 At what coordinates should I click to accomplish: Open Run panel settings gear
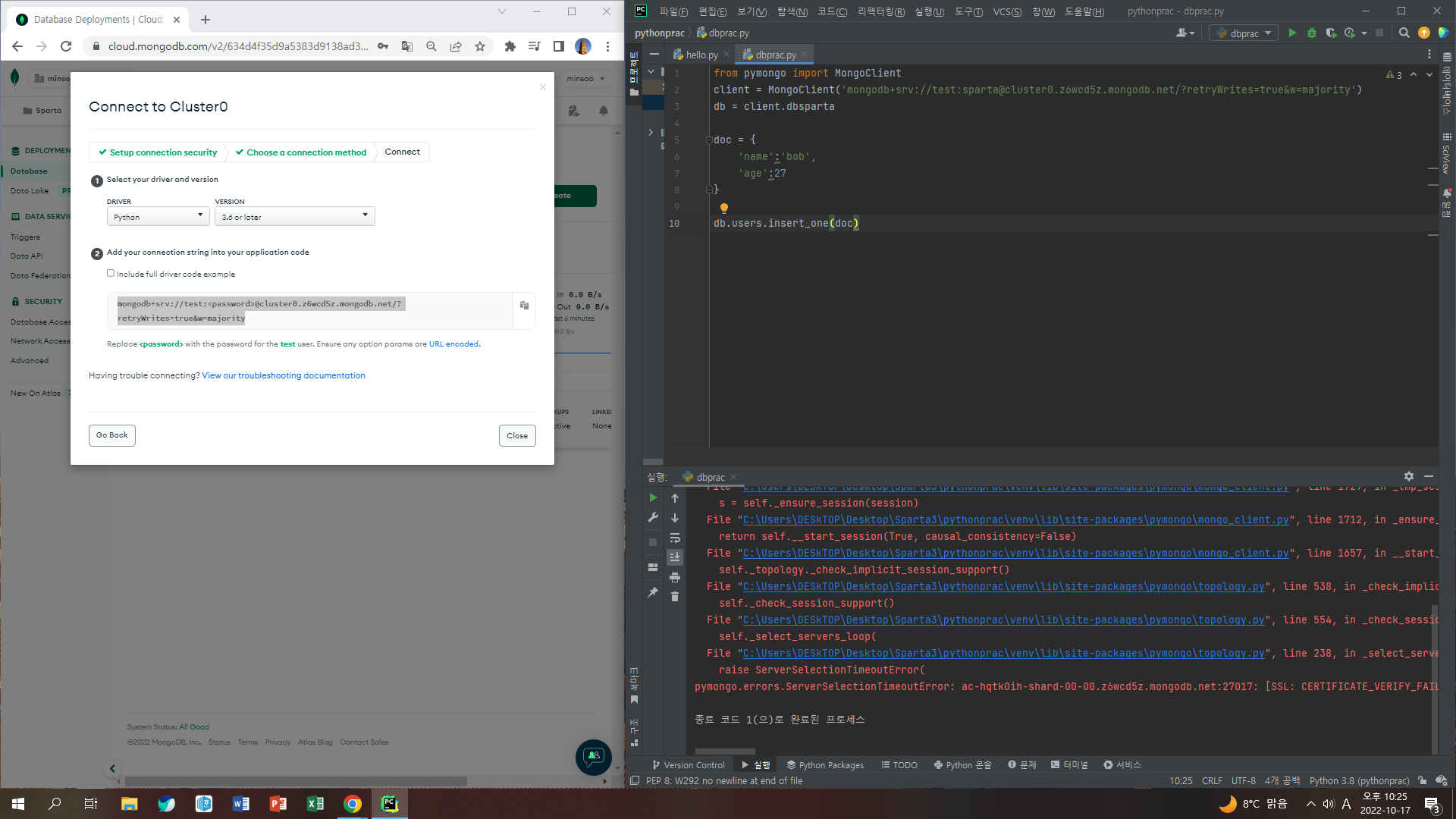tap(1409, 476)
